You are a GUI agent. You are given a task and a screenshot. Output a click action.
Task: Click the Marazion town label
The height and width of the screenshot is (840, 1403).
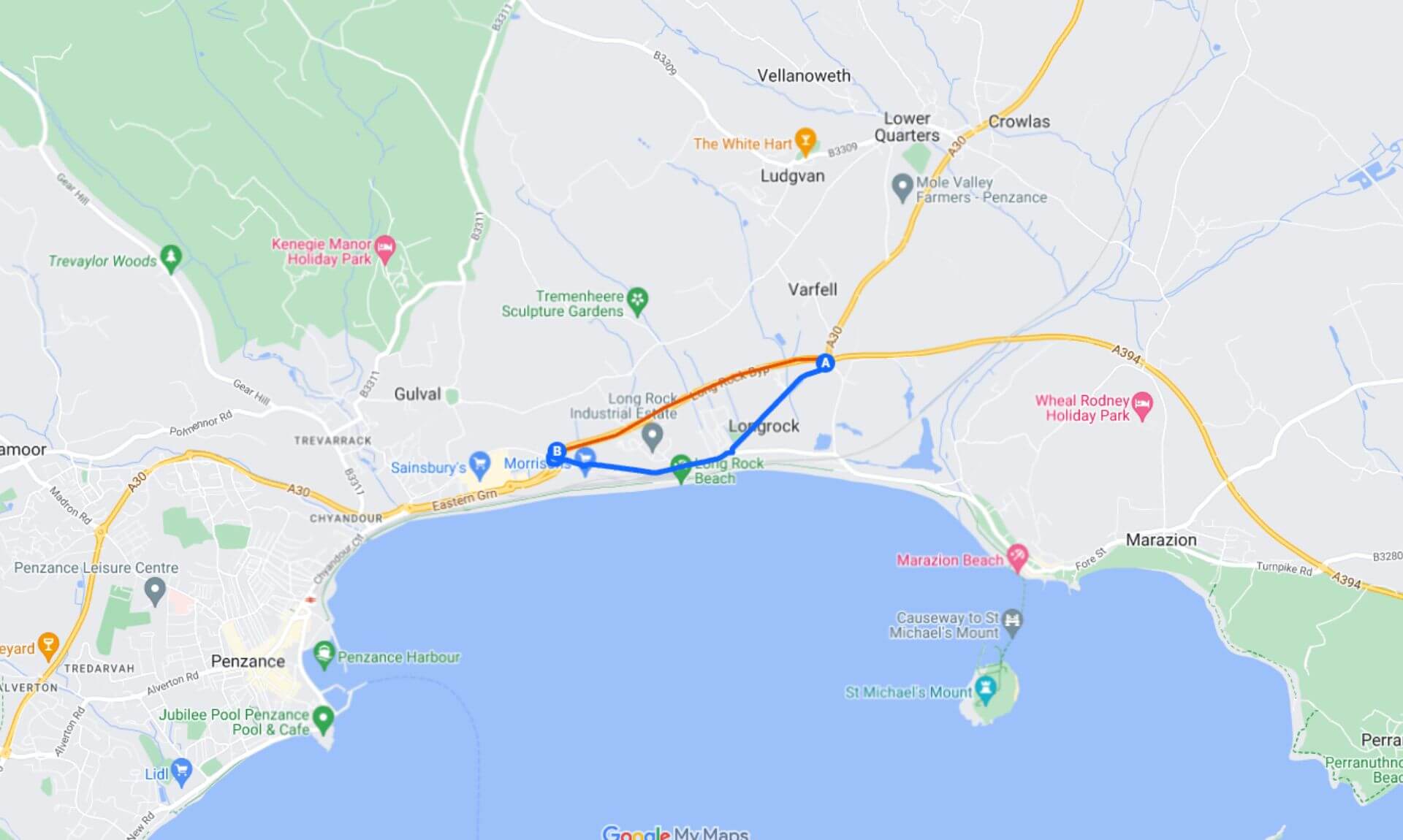(1161, 540)
